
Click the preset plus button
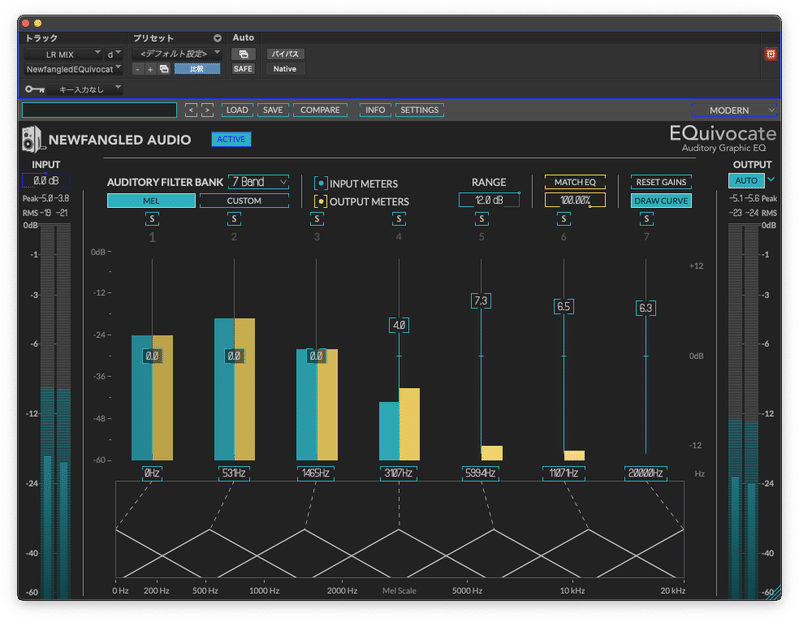click(x=151, y=69)
